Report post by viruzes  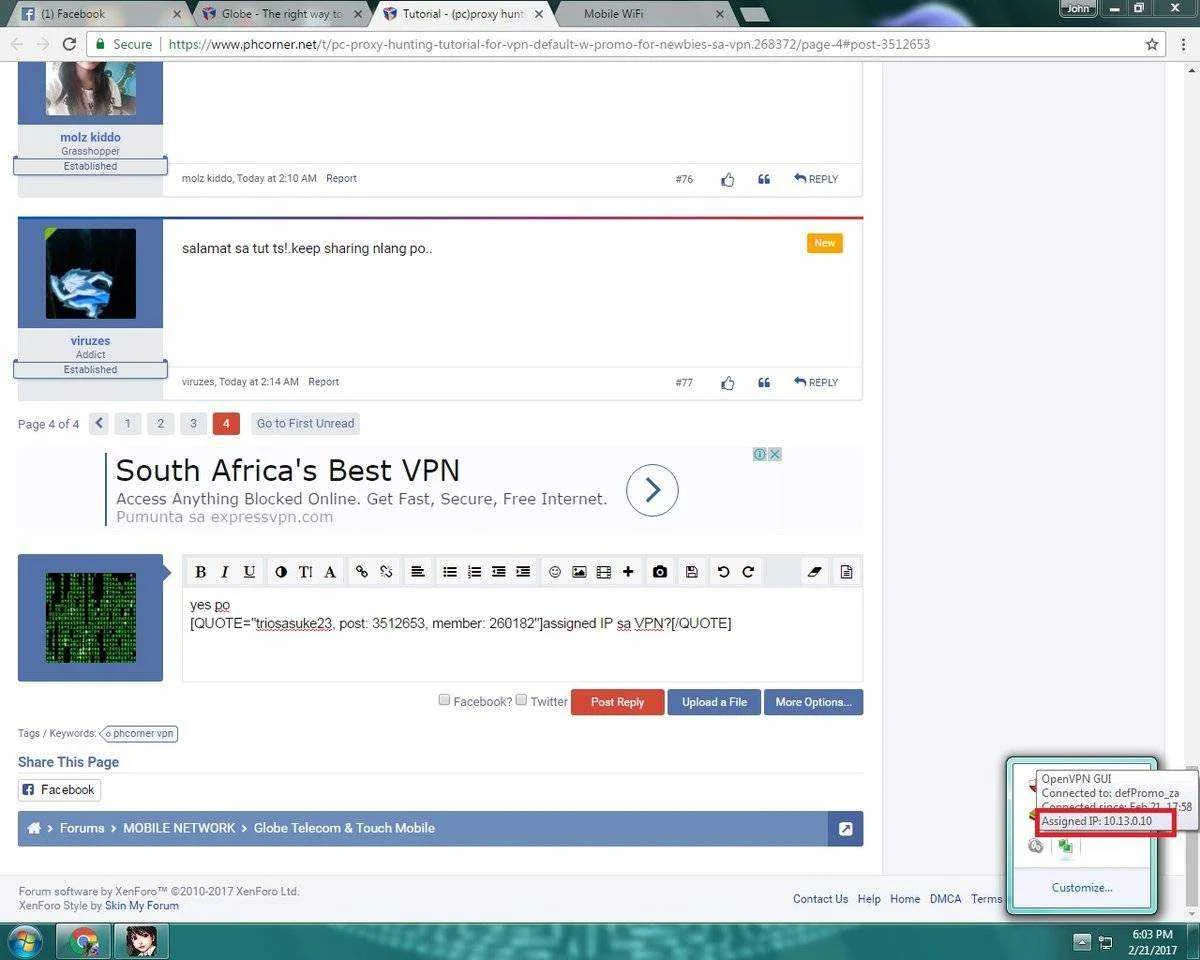coord(323,382)
